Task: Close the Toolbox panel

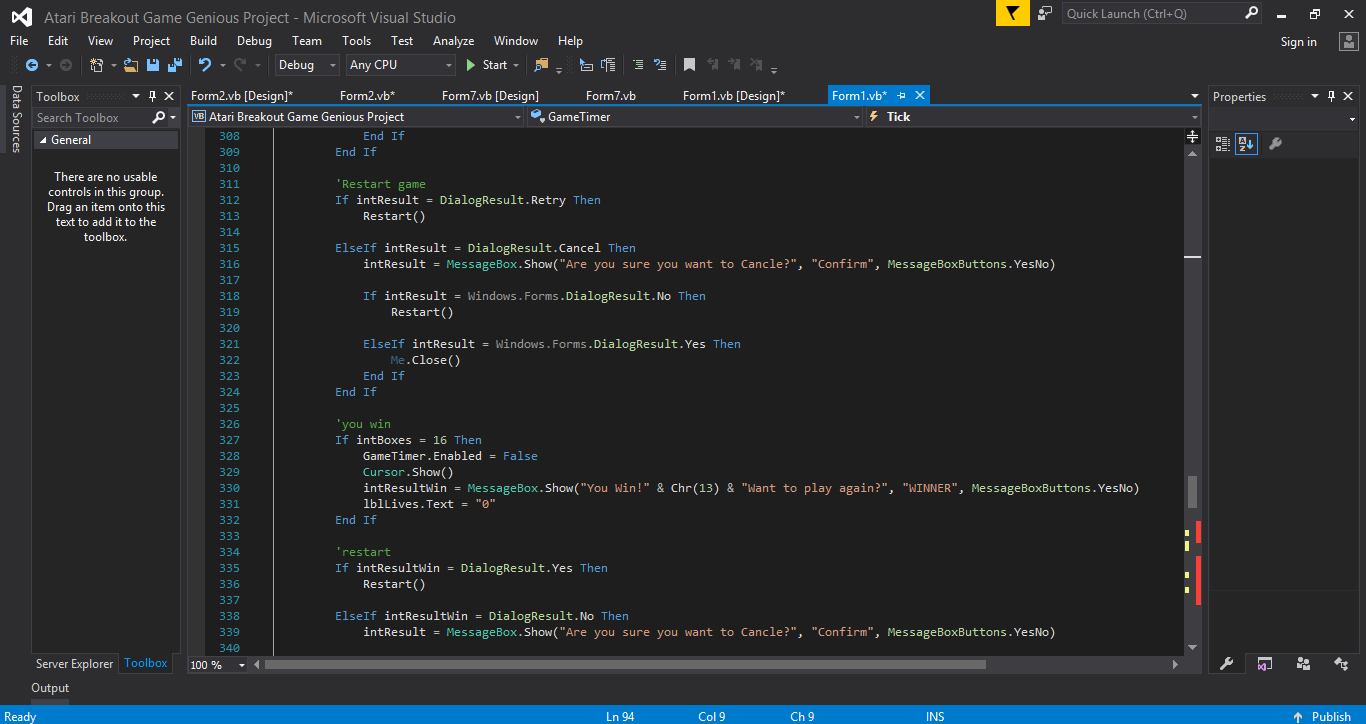Action: tap(170, 96)
